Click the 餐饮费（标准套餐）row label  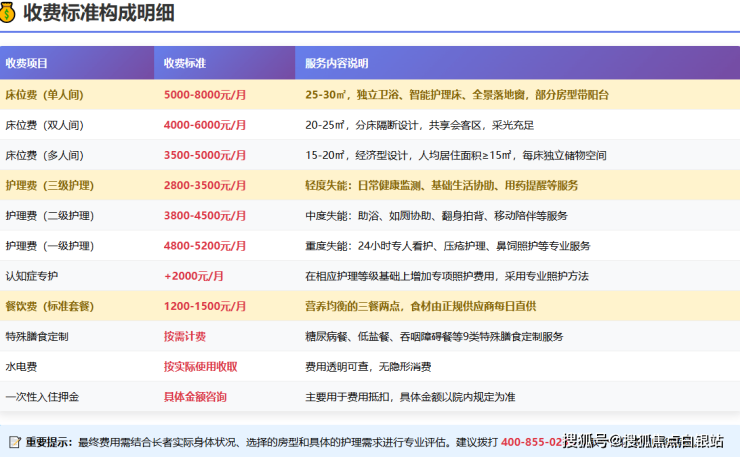[x=50, y=306]
